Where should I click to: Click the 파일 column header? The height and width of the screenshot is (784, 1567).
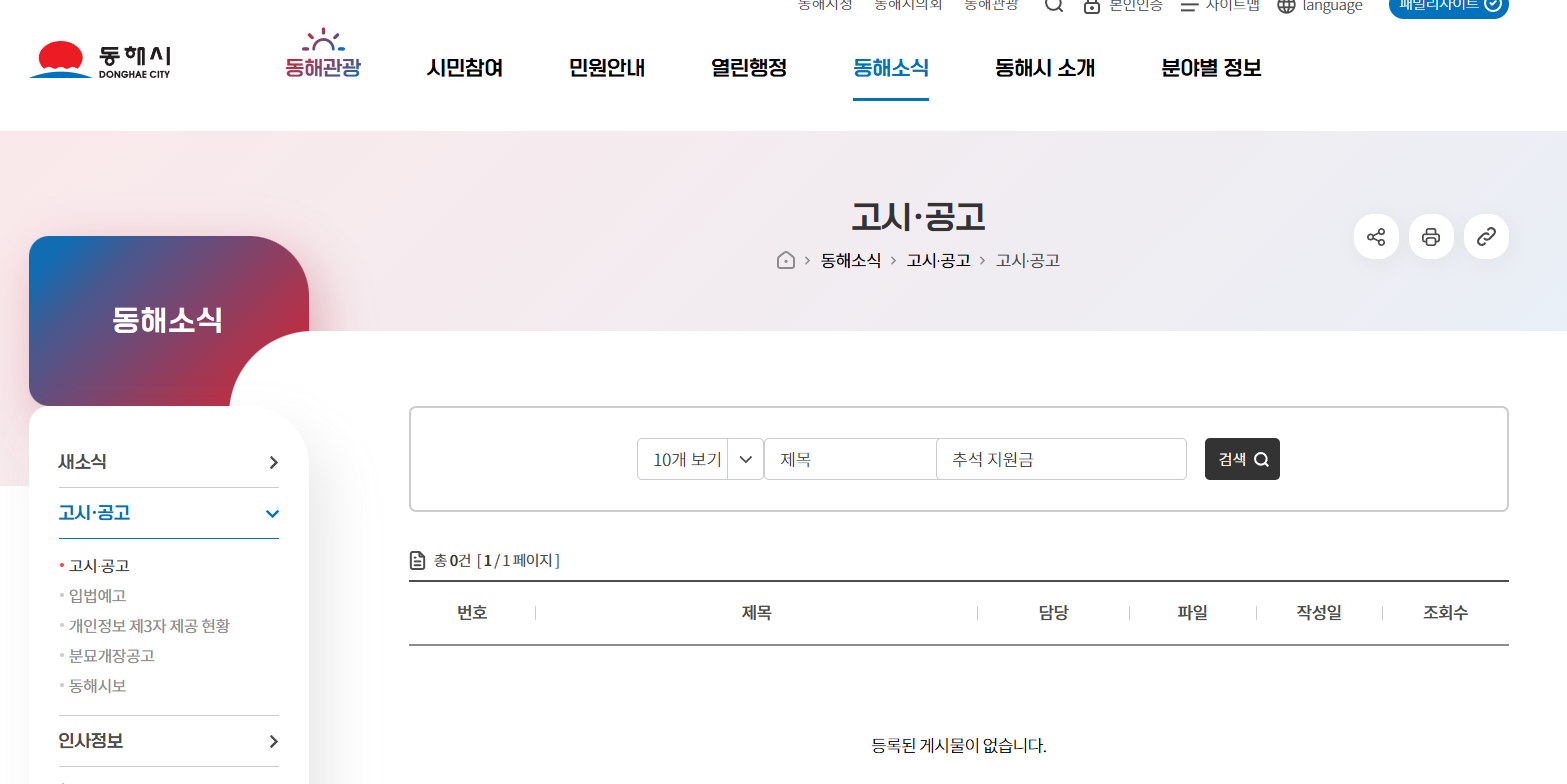click(1192, 613)
